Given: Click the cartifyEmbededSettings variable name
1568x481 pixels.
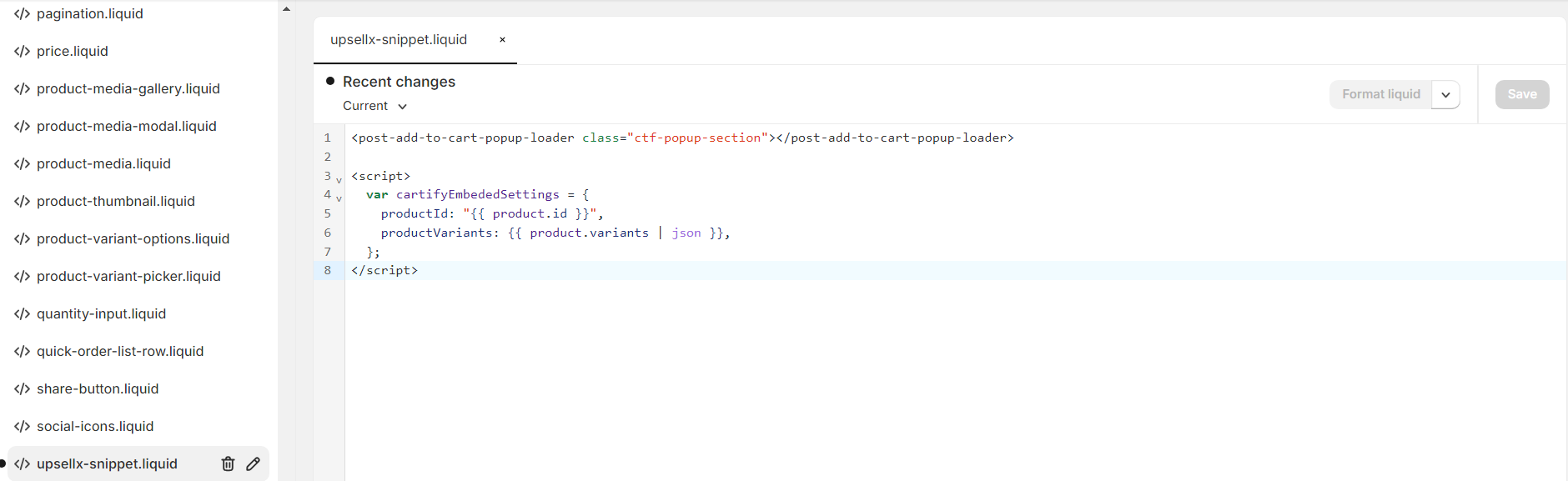Looking at the screenshot, I should (x=478, y=194).
